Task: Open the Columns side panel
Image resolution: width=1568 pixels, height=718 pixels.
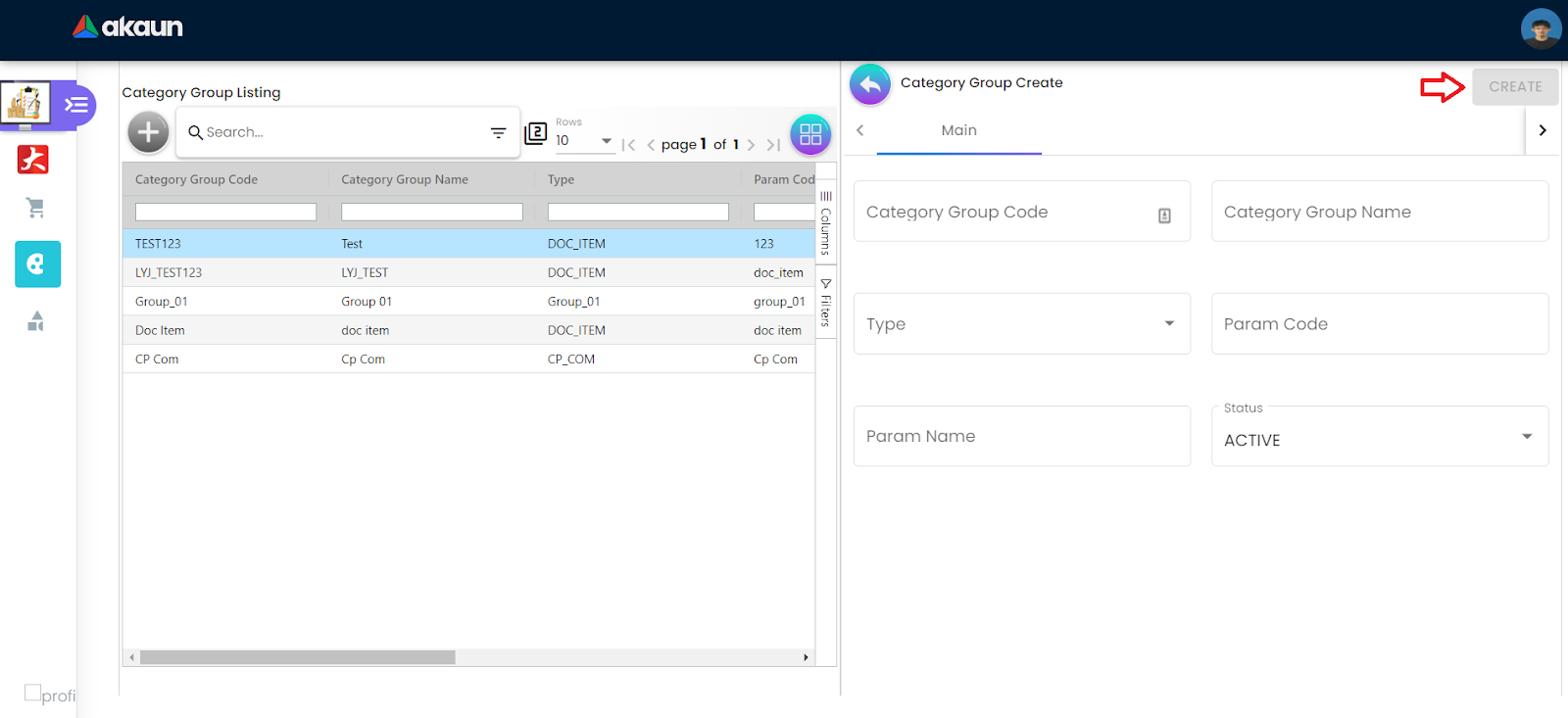Action: (825, 223)
